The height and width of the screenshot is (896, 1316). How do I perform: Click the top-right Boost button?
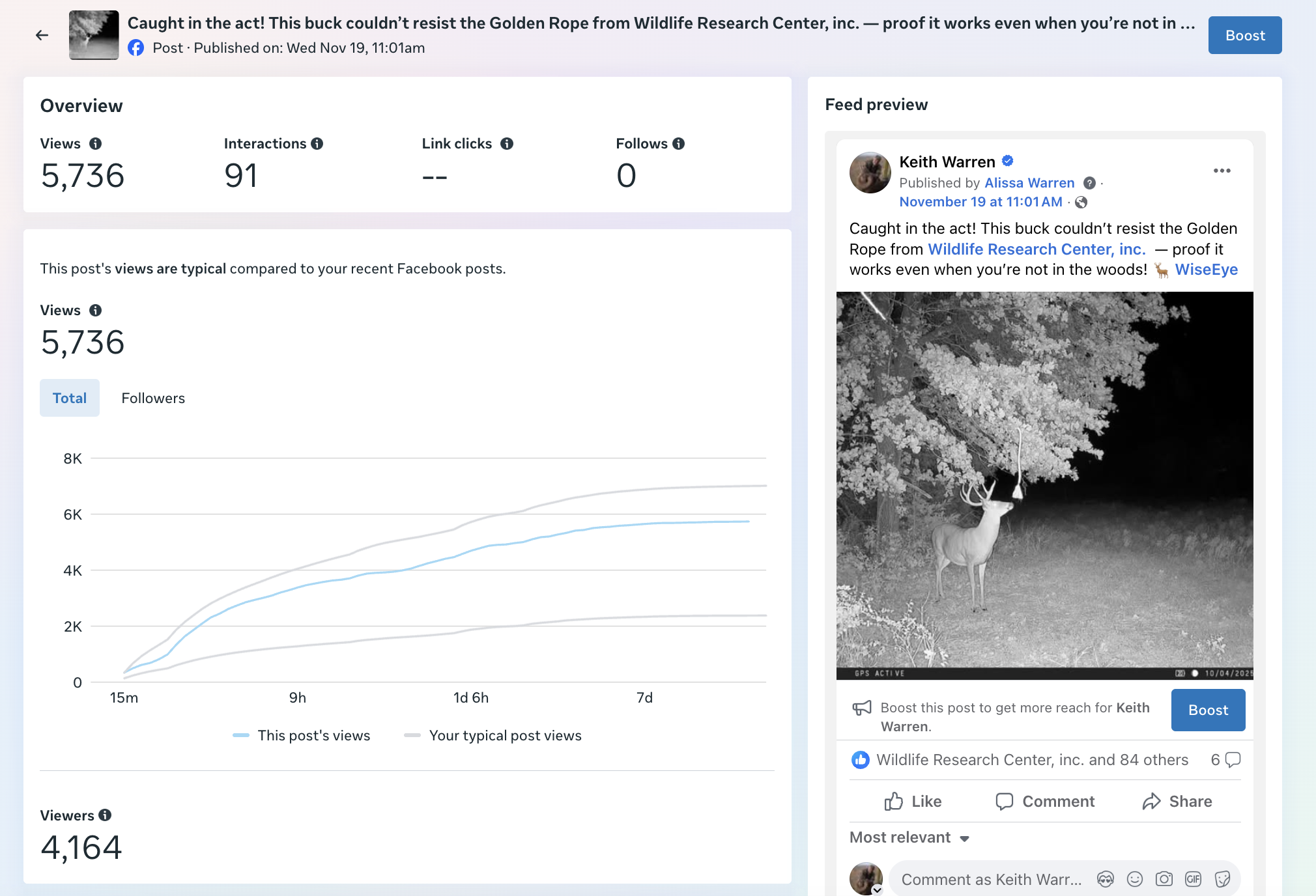1244,35
